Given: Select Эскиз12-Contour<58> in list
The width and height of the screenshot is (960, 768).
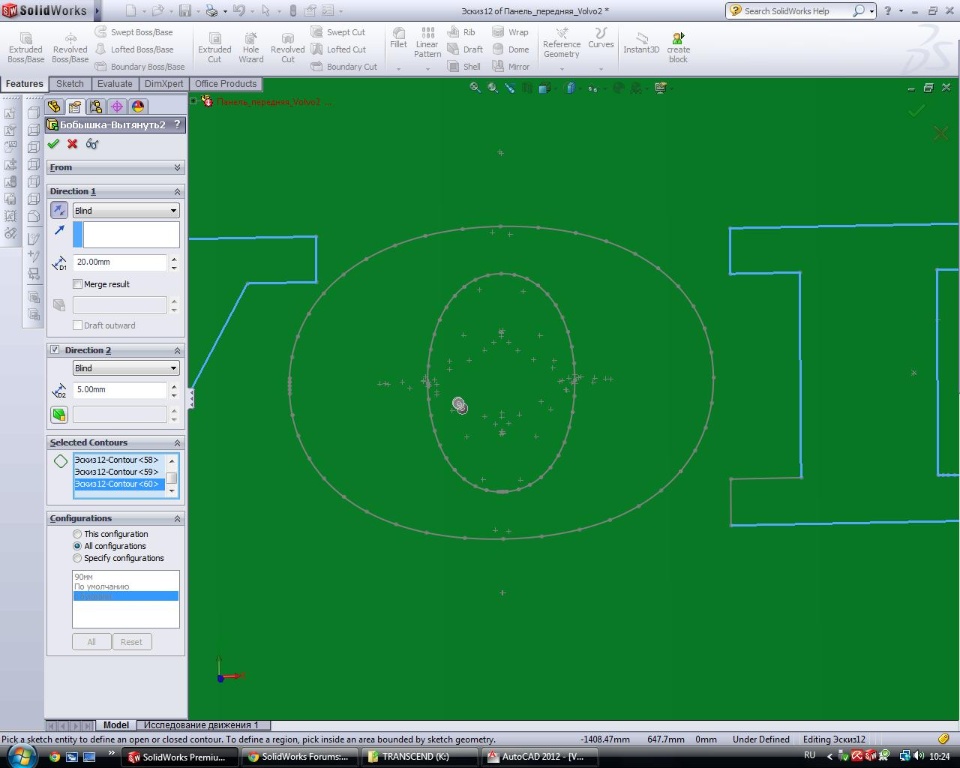Looking at the screenshot, I should [x=117, y=460].
